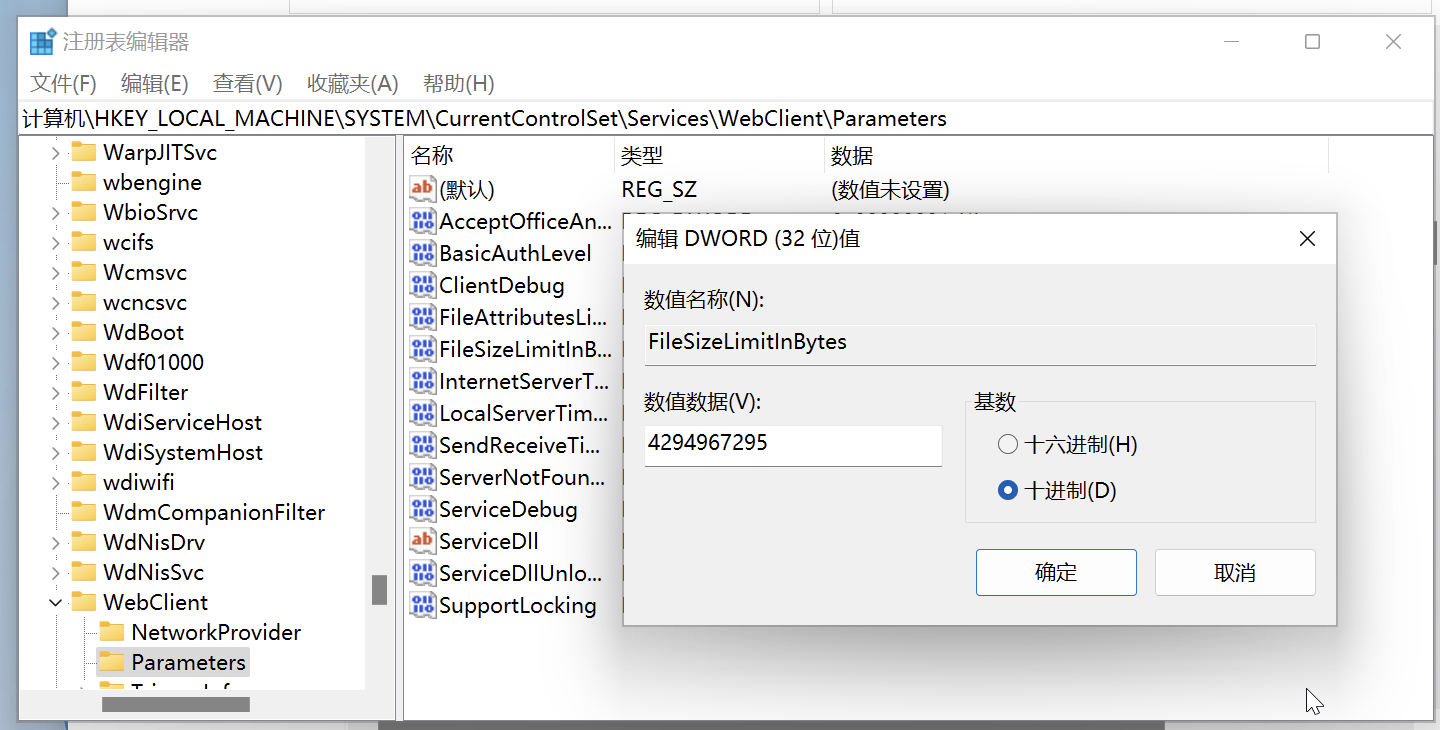Click the (默认) default string value icon

coord(422,189)
